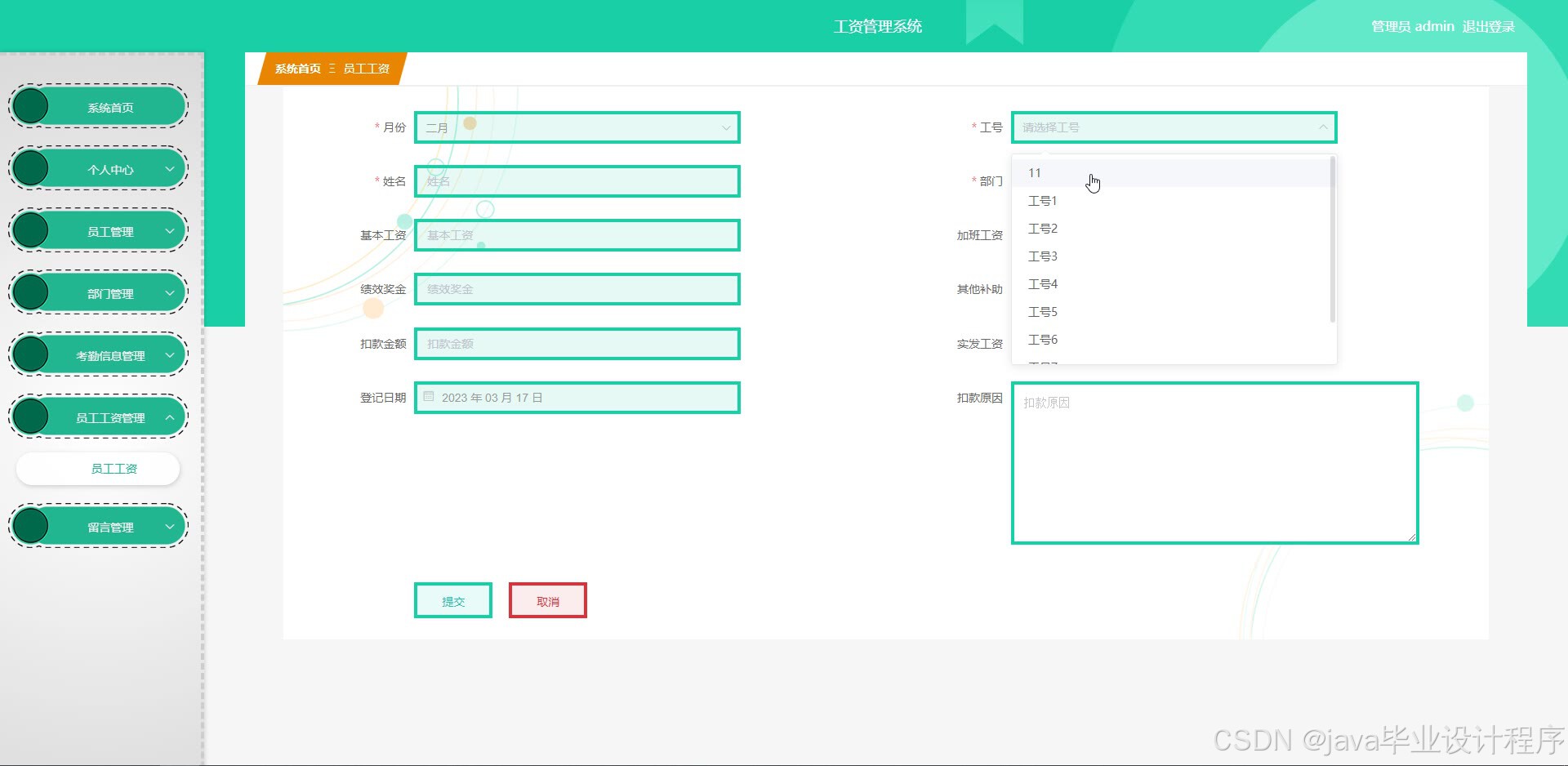This screenshot has height=766, width=1568.
Task: Select 工号4 from the dropdown list
Action: (1172, 284)
